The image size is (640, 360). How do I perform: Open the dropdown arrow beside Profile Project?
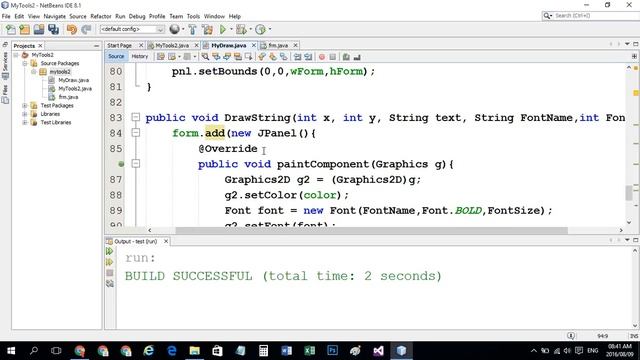pos(270,29)
